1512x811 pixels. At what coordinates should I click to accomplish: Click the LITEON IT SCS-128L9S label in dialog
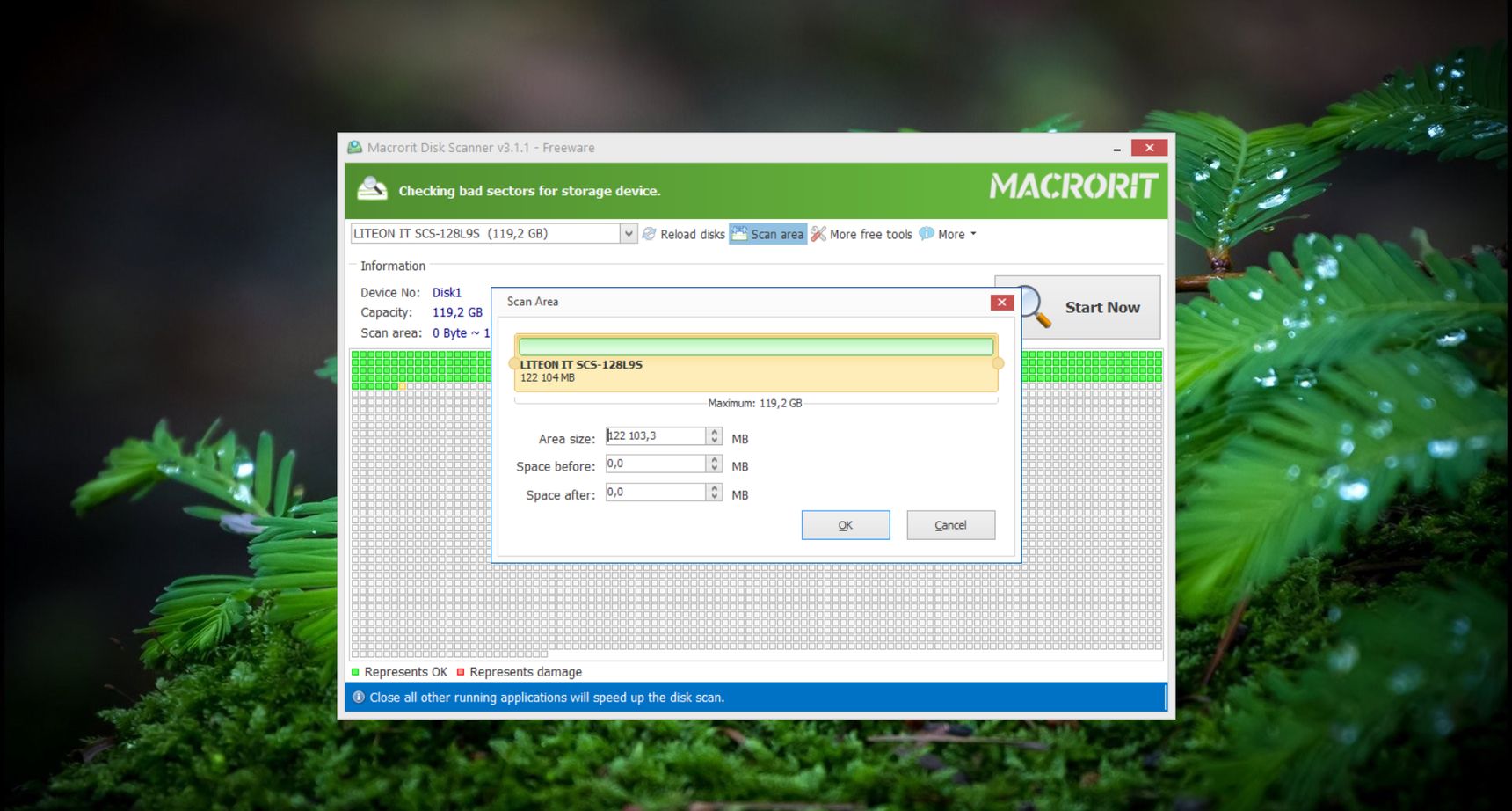coord(581,364)
